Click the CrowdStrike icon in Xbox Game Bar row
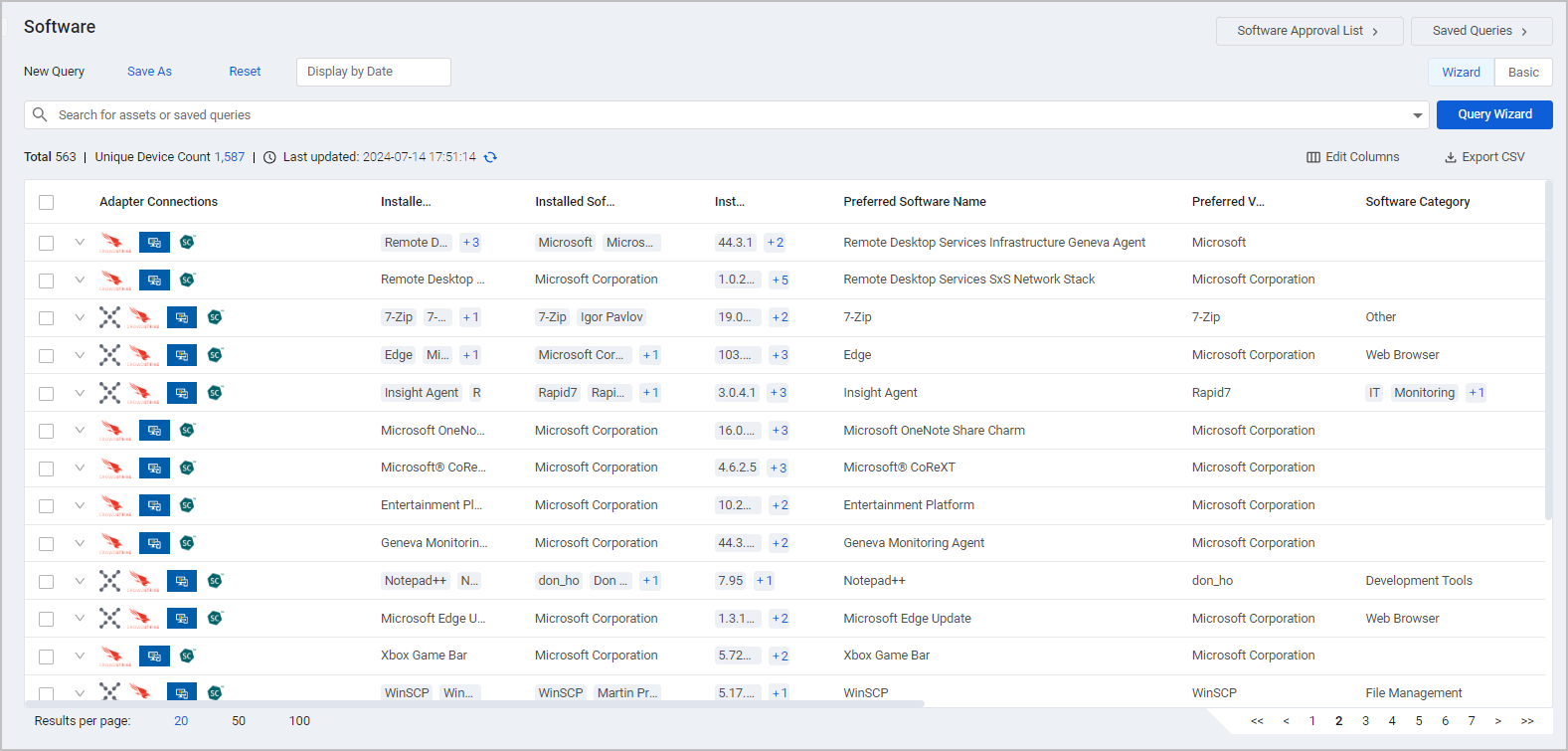 (x=115, y=657)
